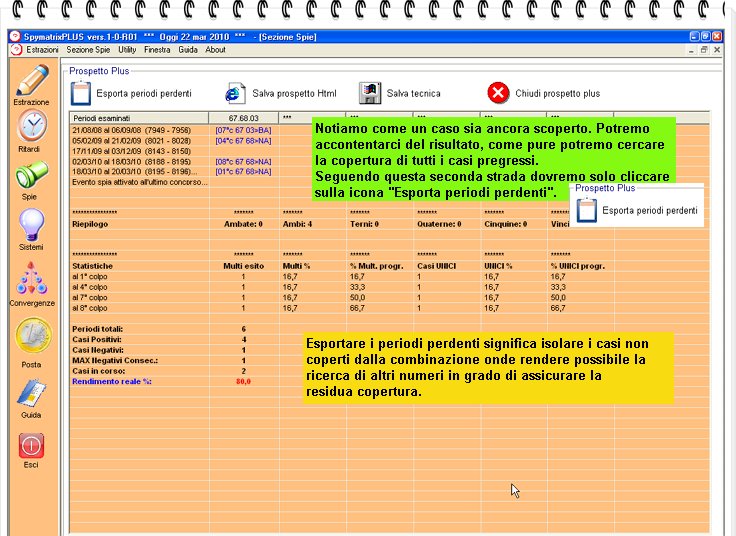Click the Rendimento reale % label
The width and height of the screenshot is (736, 536).
pyautogui.click(x=112, y=382)
